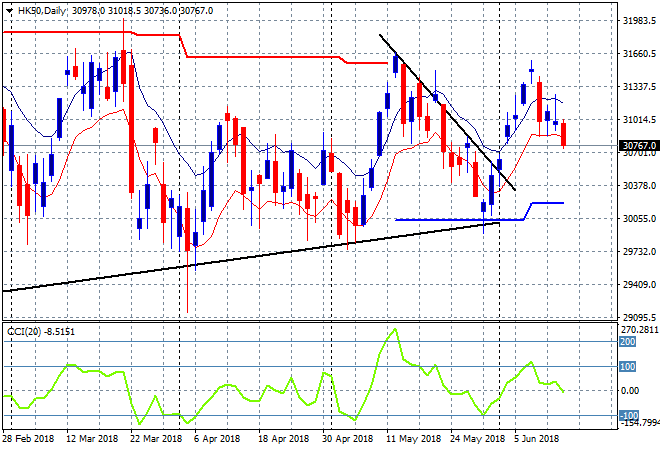The height and width of the screenshot is (450, 660).
Task: Select the blue horizontal support line near 30055
Action: pyautogui.click(x=459, y=219)
